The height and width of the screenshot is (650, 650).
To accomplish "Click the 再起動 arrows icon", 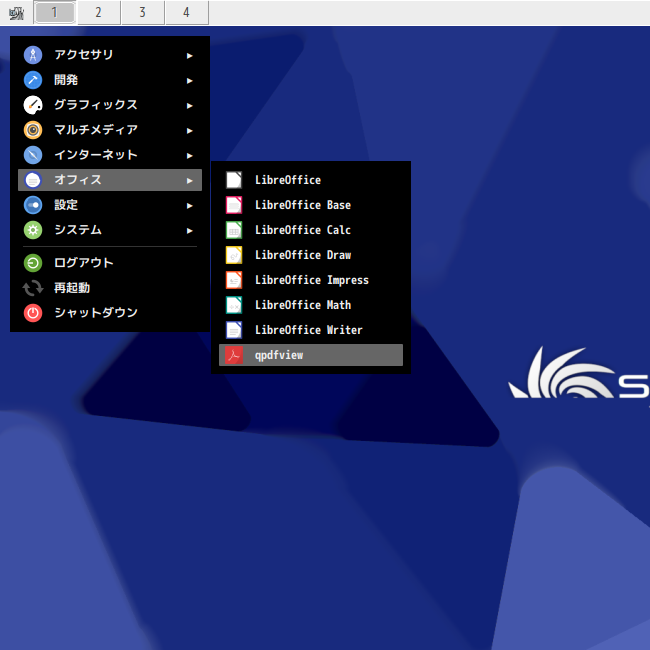I will (x=33, y=288).
